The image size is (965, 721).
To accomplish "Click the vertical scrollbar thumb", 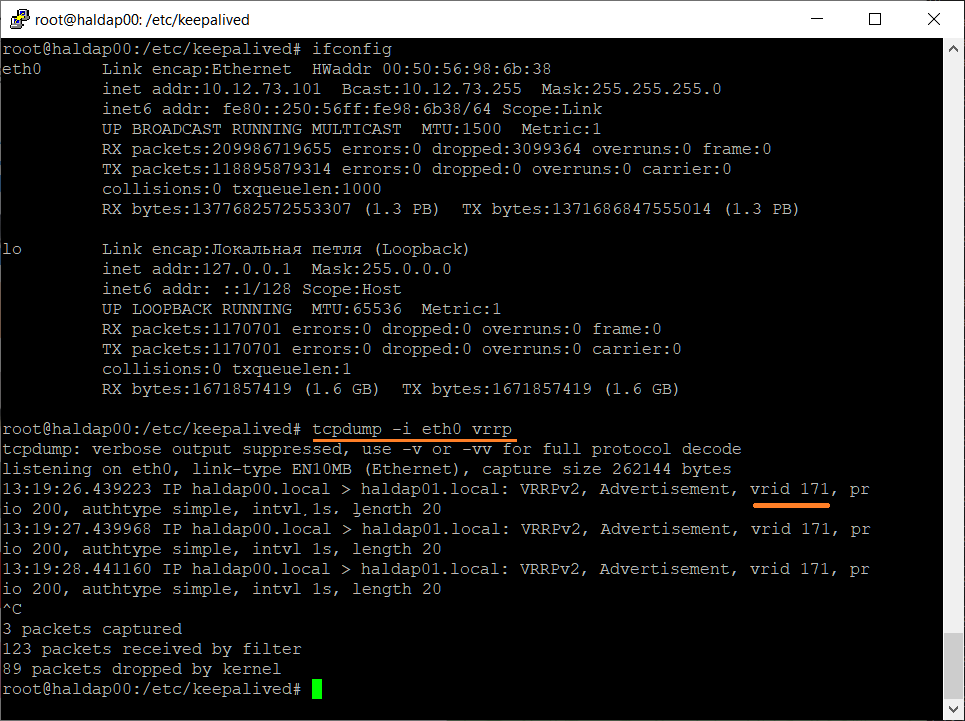I will pyautogui.click(x=953, y=666).
